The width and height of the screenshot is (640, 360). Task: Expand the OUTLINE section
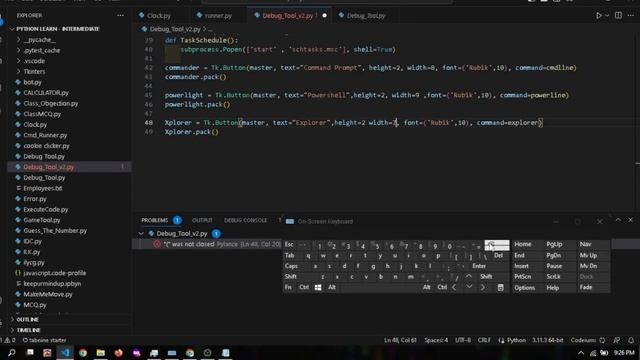coord(27,320)
